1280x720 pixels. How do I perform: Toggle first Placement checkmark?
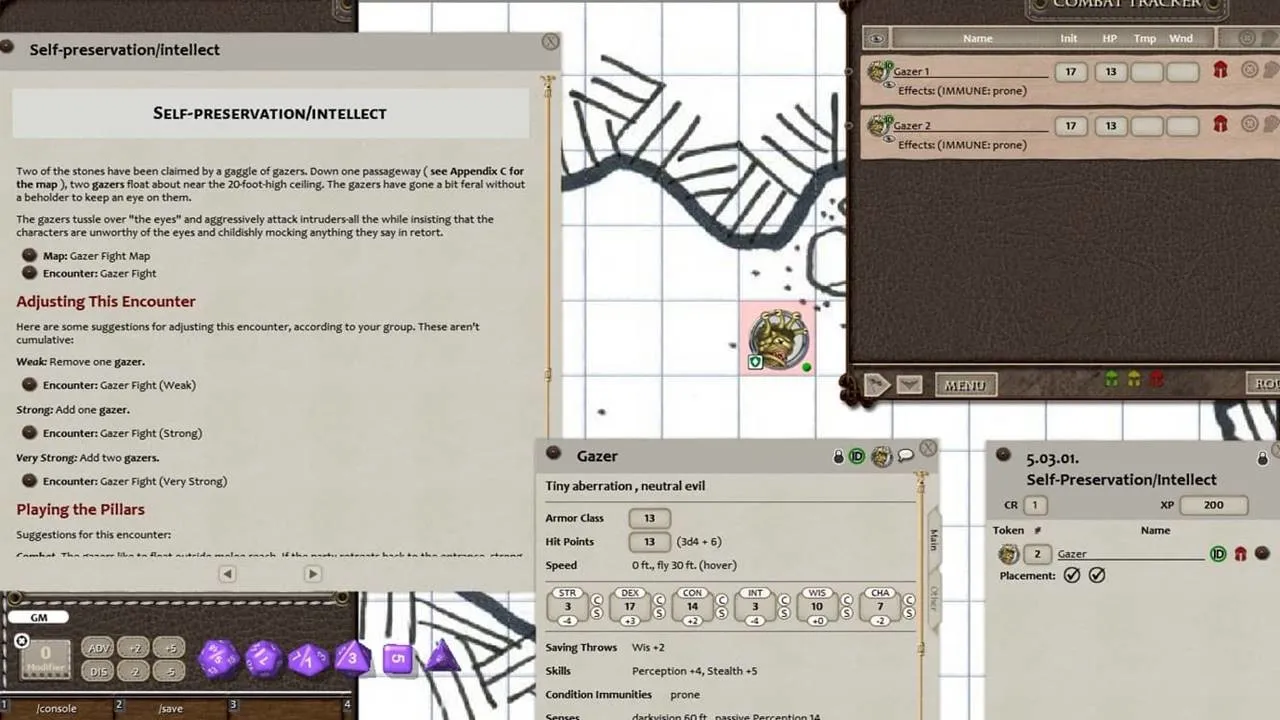1072,575
